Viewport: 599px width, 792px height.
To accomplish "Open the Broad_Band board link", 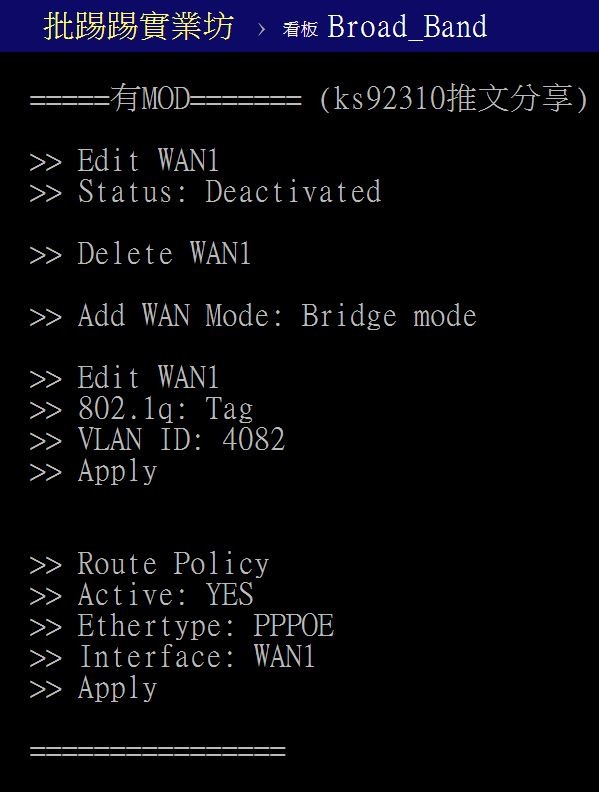I will (407, 26).
